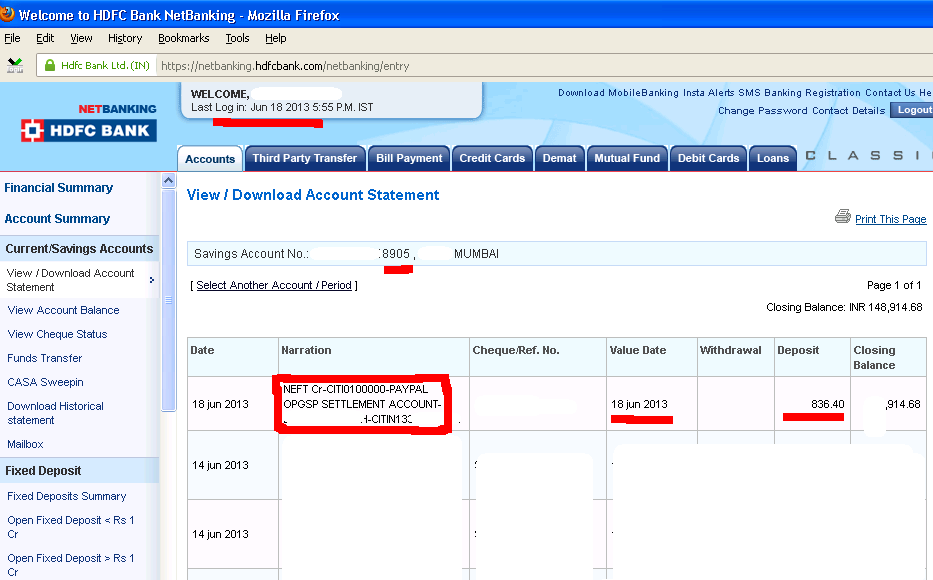Open the View menu
The image size is (933, 580).
point(82,38)
